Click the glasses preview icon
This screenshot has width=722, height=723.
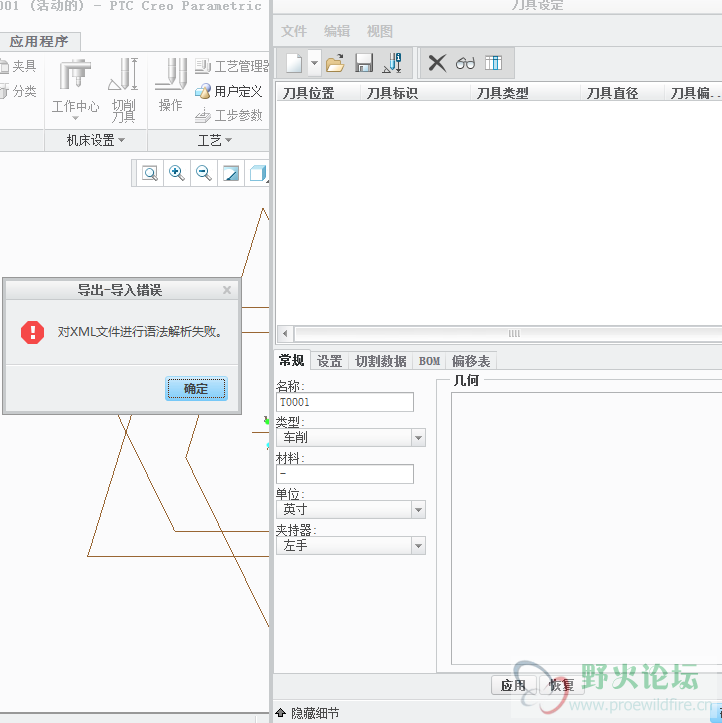tap(465, 63)
